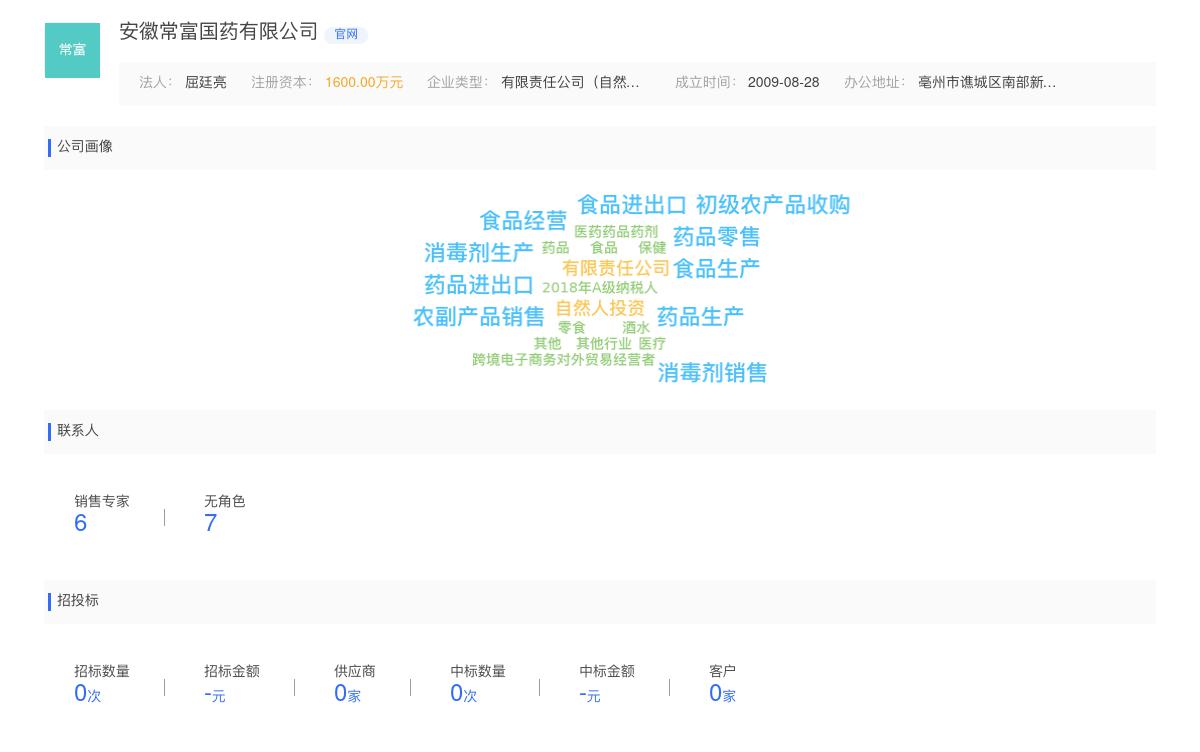The image size is (1200, 752).
Task: Open the 供应商 count 0家
Action: click(348, 693)
